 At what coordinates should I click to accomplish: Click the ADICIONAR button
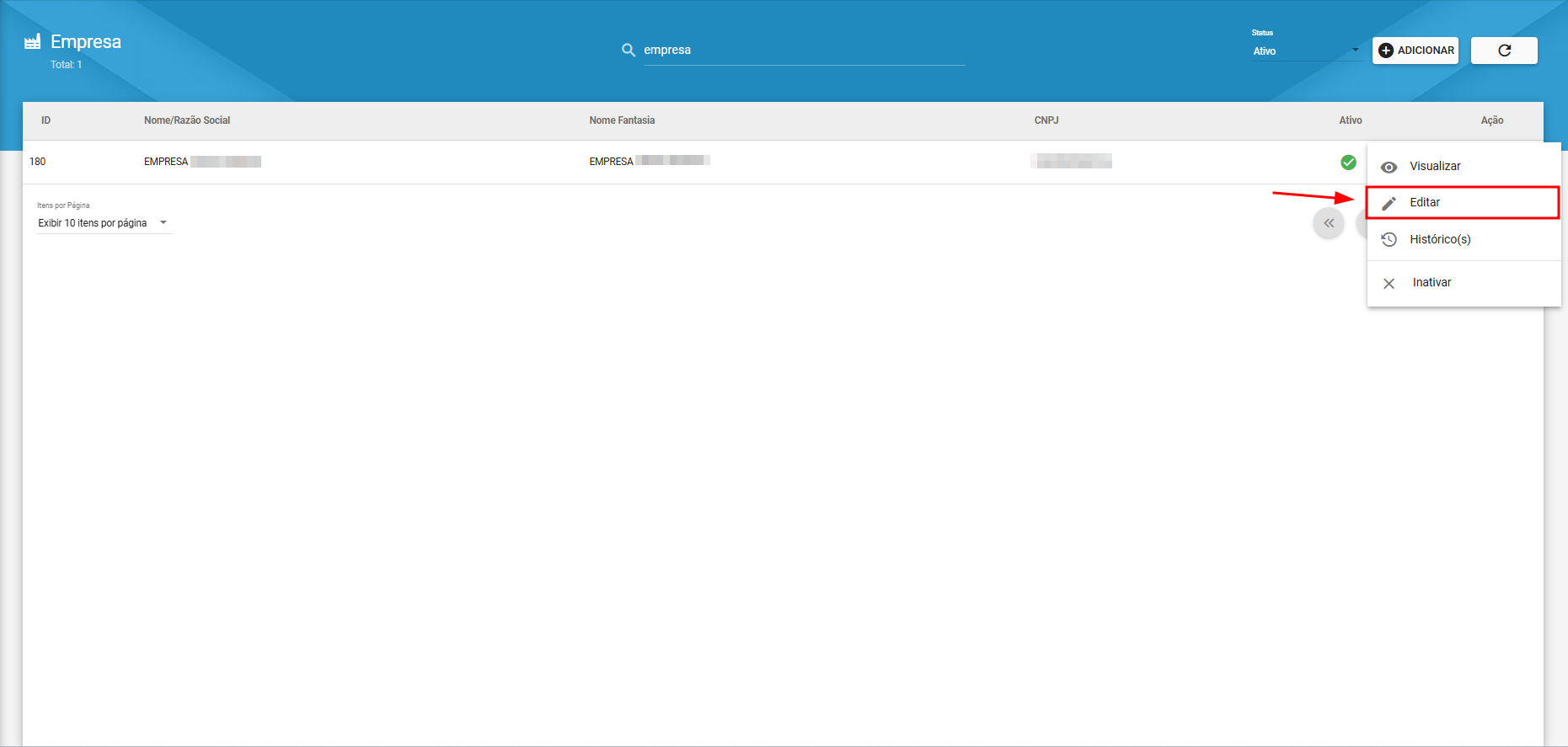click(1415, 51)
